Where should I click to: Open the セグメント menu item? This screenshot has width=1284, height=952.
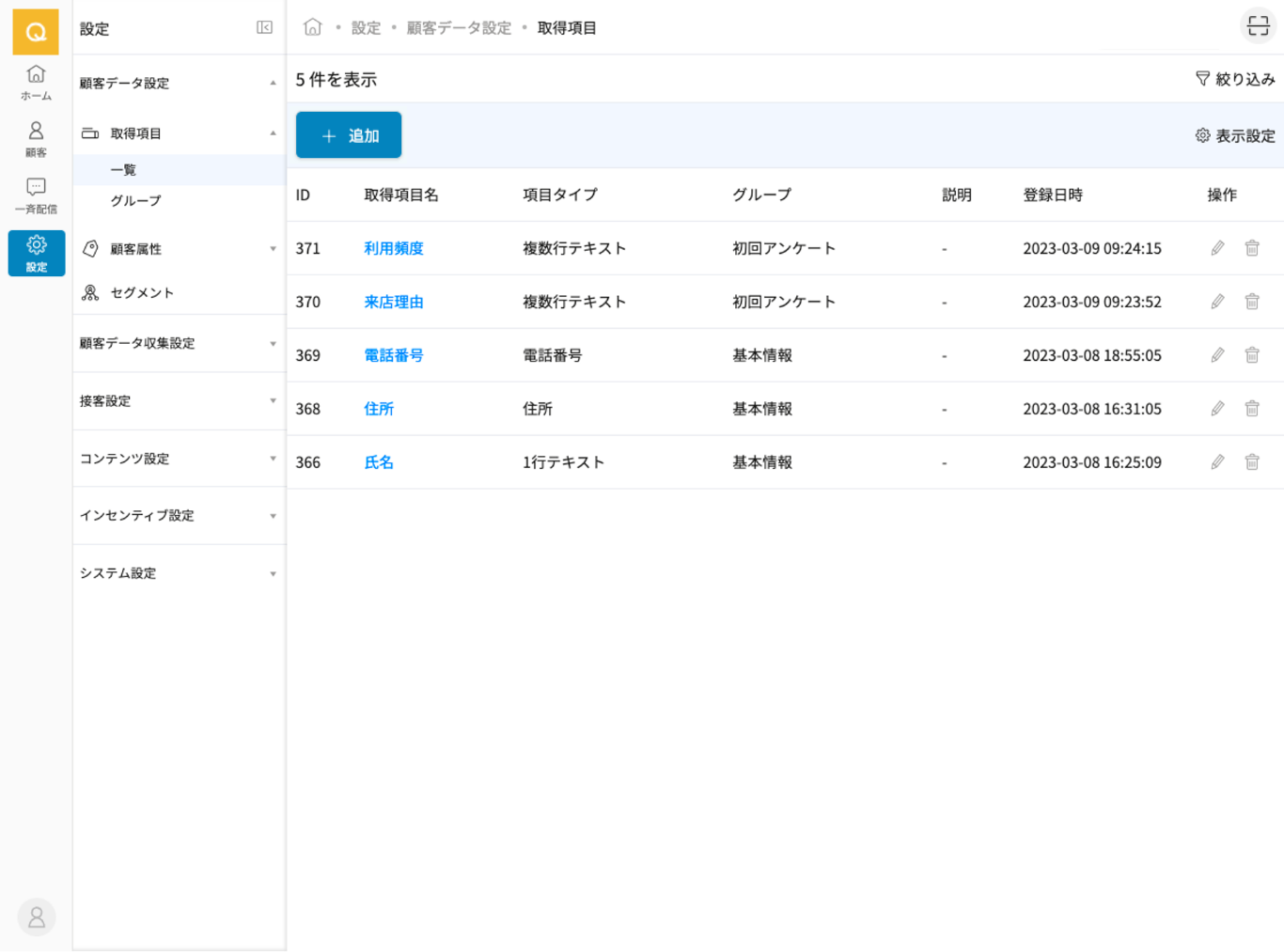[142, 293]
